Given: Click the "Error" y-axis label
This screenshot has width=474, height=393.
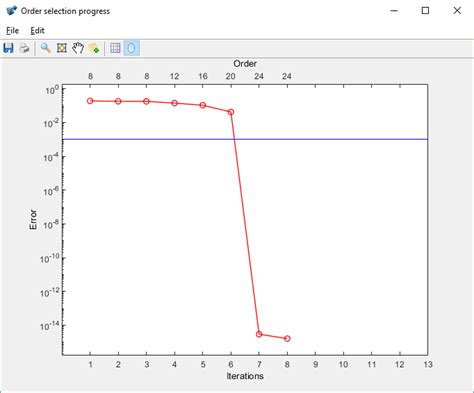Looking at the screenshot, I should pos(33,219).
